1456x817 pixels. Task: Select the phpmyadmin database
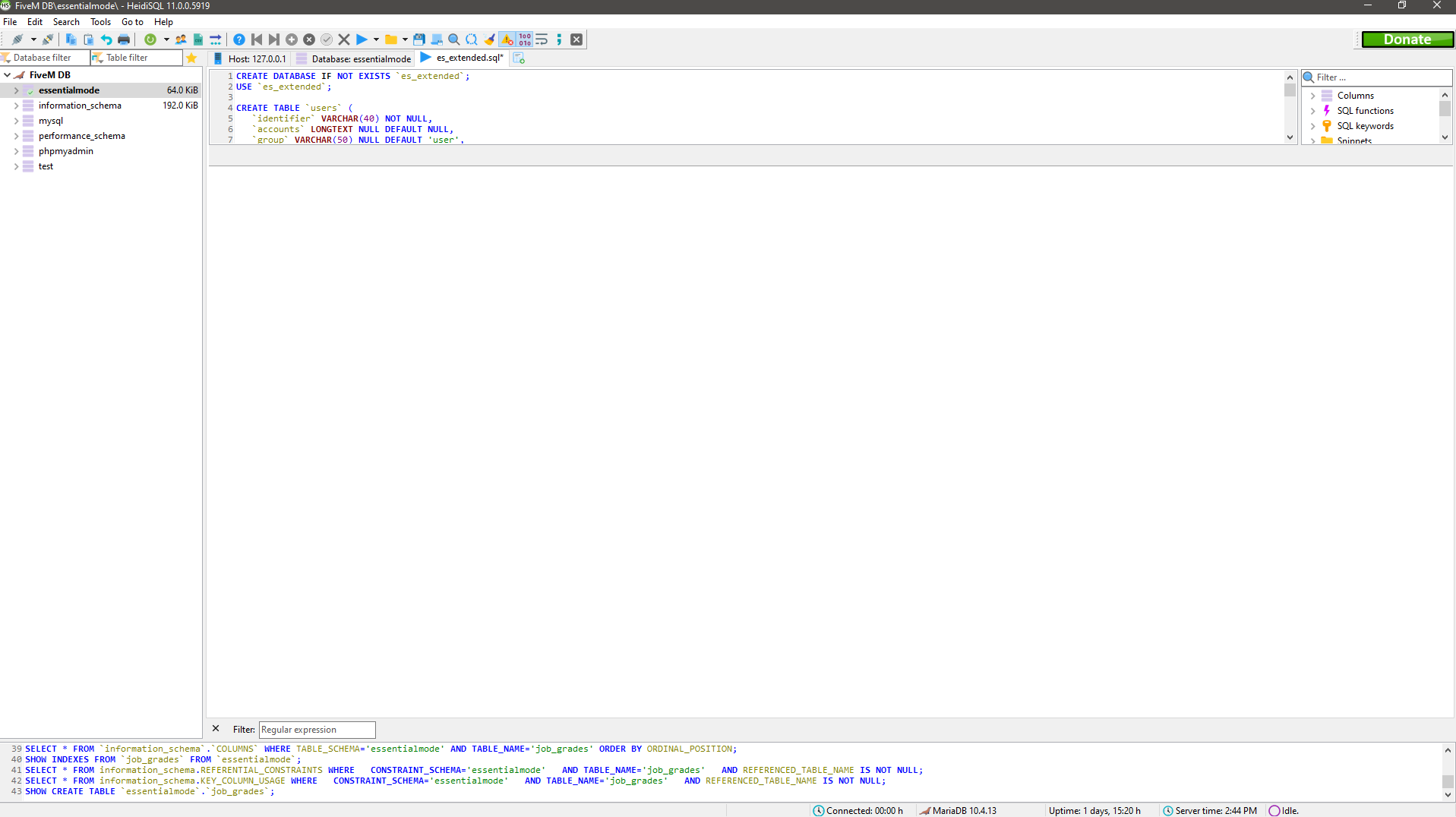[x=66, y=151]
